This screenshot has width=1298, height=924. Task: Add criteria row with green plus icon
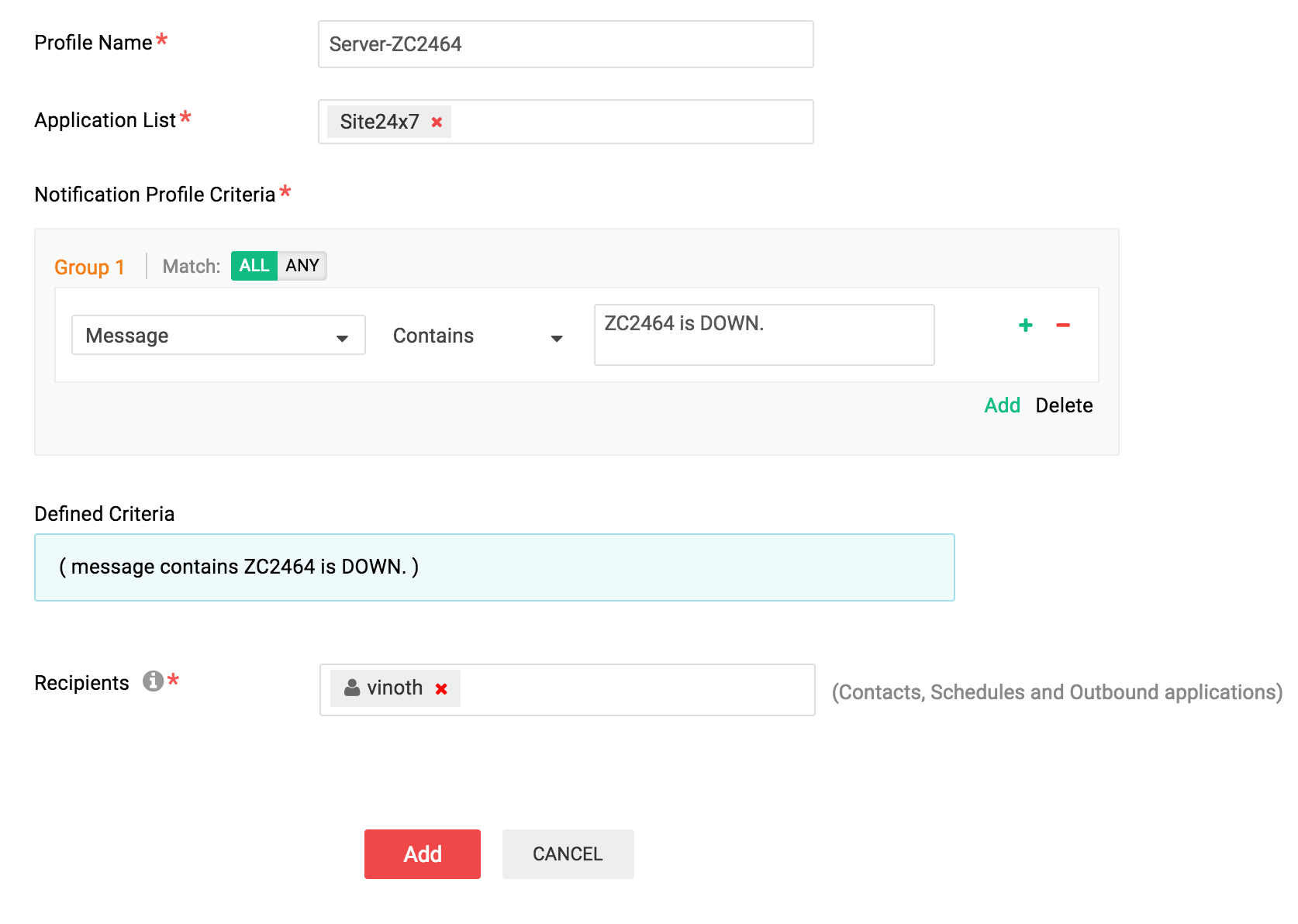click(1025, 326)
